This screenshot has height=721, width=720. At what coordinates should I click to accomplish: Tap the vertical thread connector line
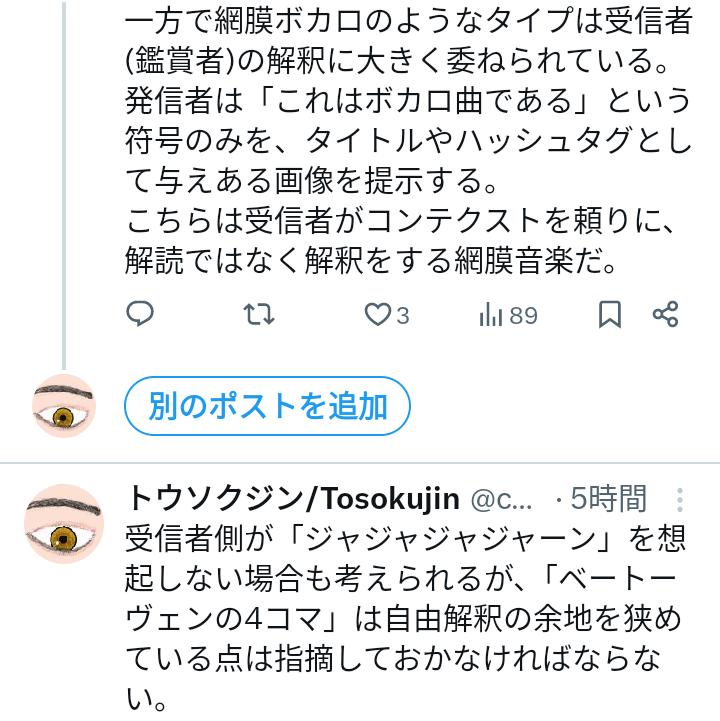[x=64, y=200]
